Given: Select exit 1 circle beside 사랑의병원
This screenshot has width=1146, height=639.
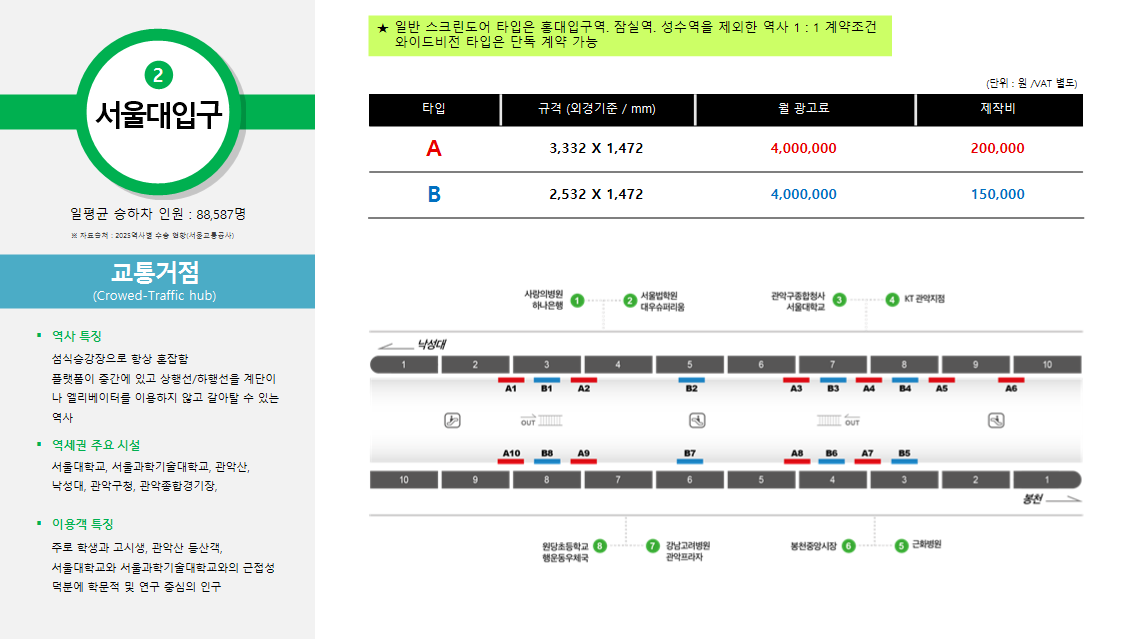Looking at the screenshot, I should (x=577, y=300).
